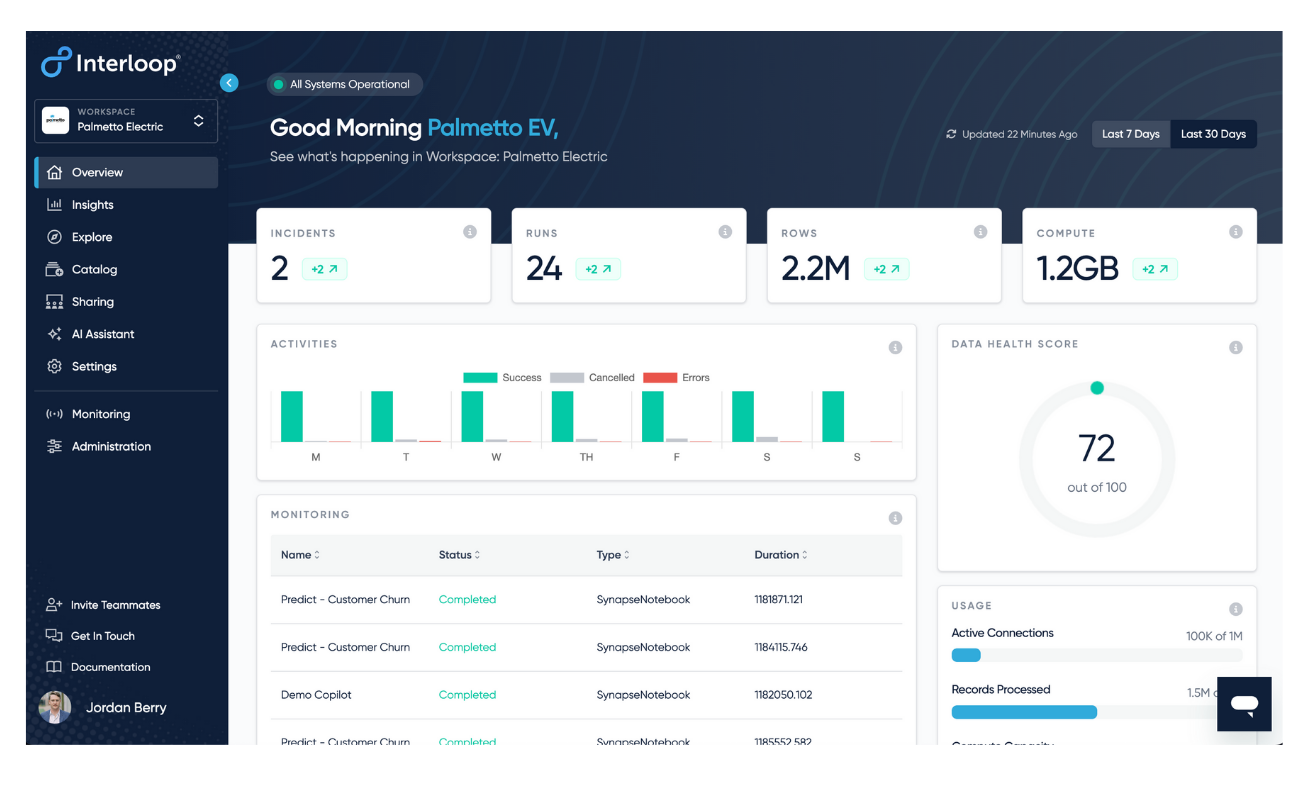This screenshot has width=1314, height=789.
Task: Select Last 7 Days range
Action: pos(1131,134)
